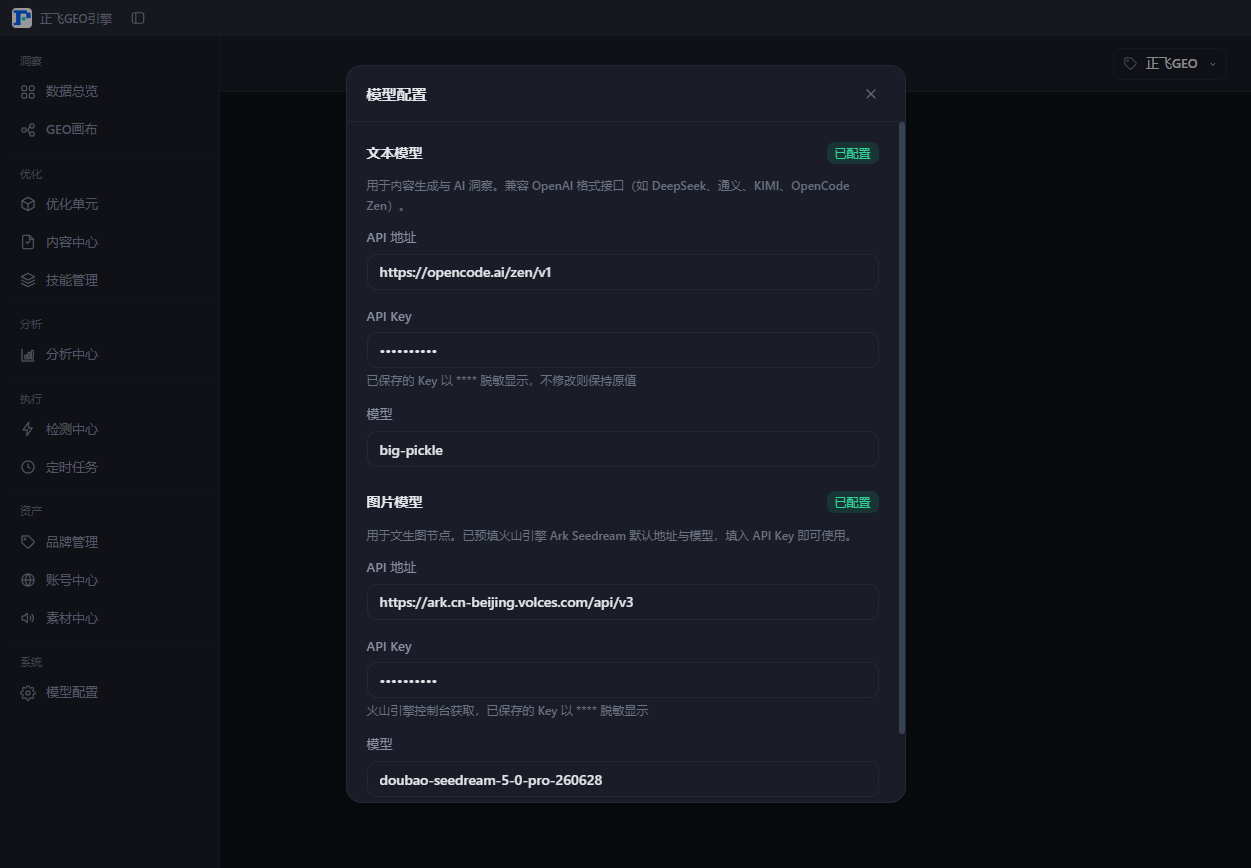This screenshot has height=868, width=1251.
Task: Click the 已保存的 Key 脱敏显示 hint text
Action: pyautogui.click(x=501, y=380)
